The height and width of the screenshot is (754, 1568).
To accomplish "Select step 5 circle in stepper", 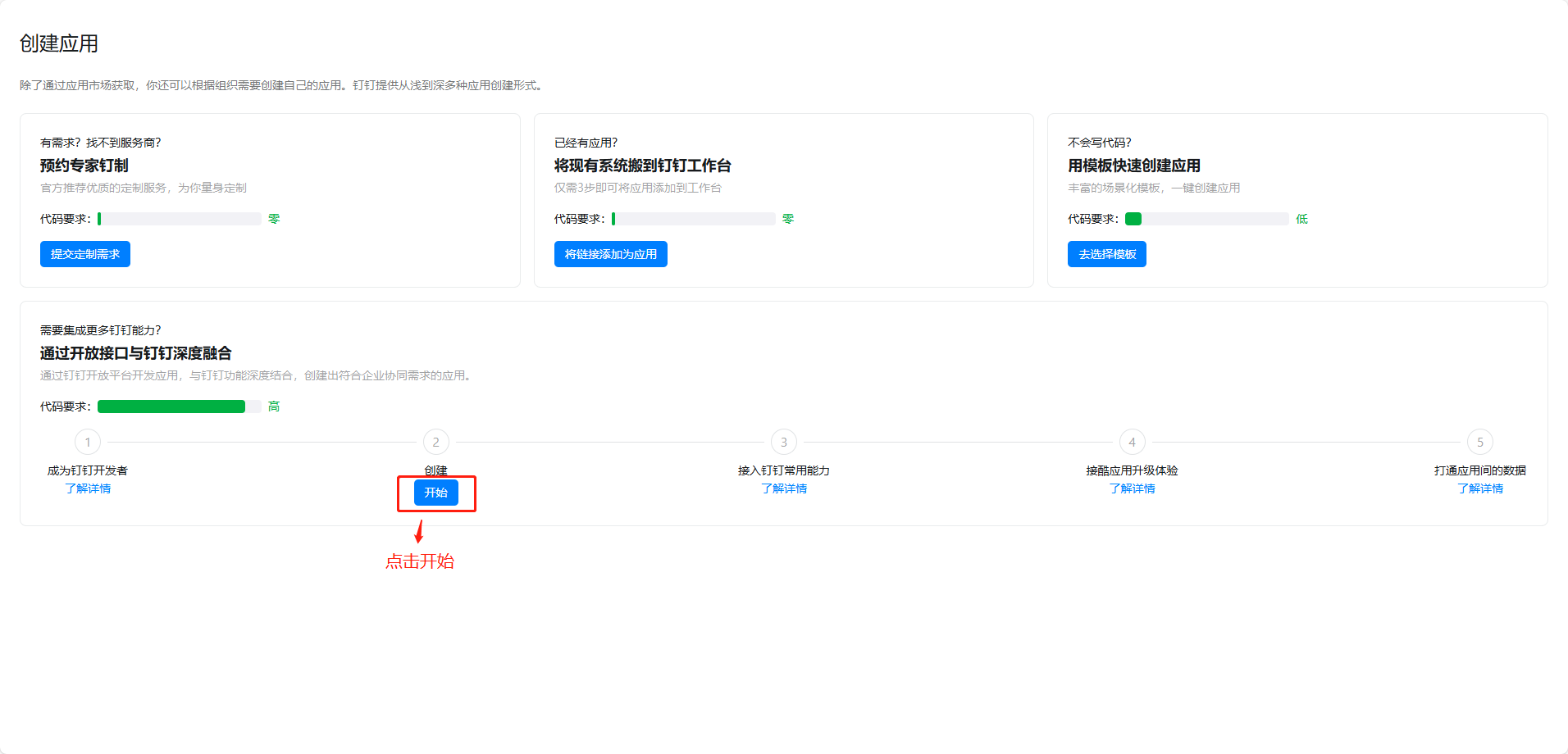I will (1479, 442).
